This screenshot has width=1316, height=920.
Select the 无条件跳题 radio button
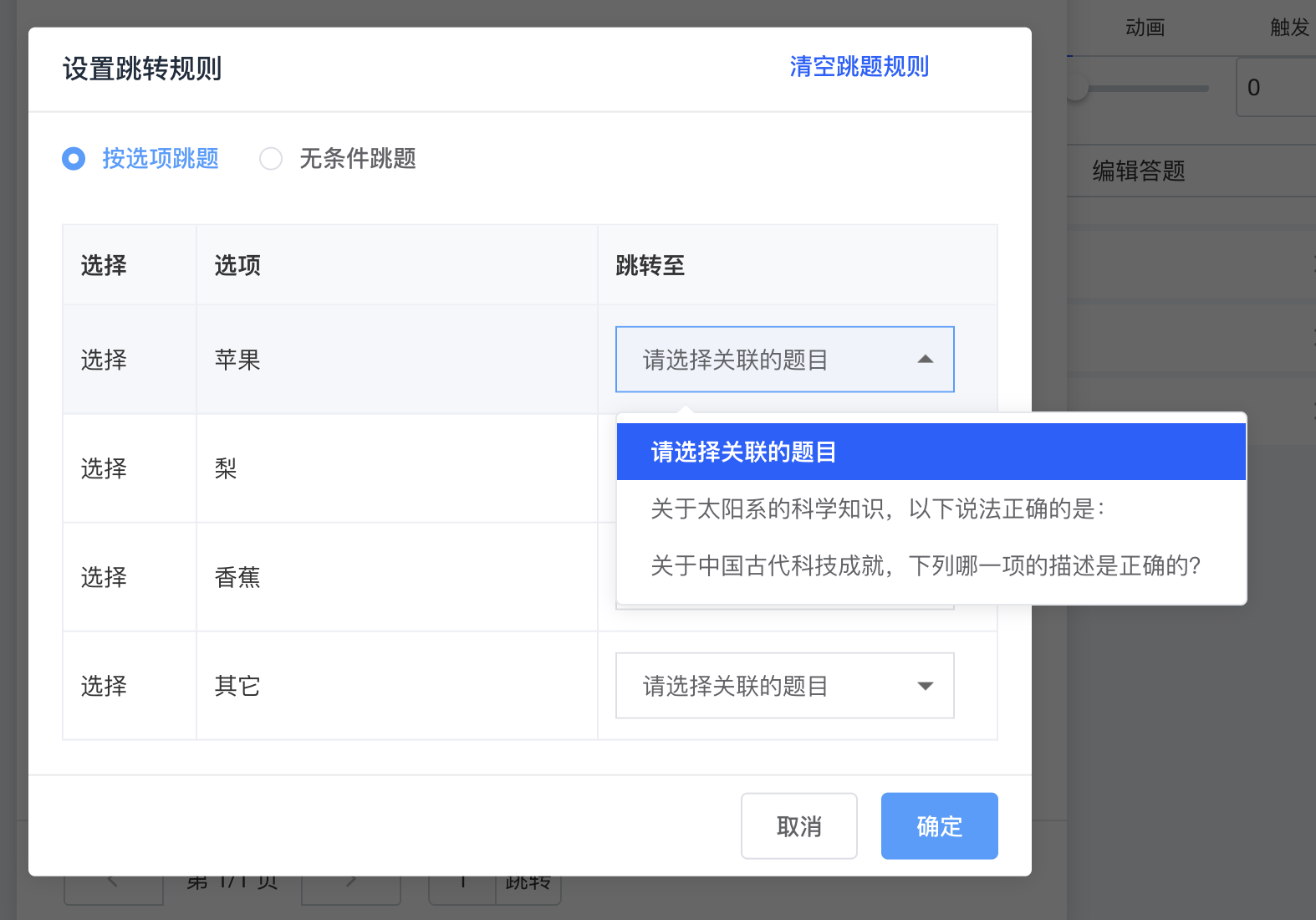[271, 158]
